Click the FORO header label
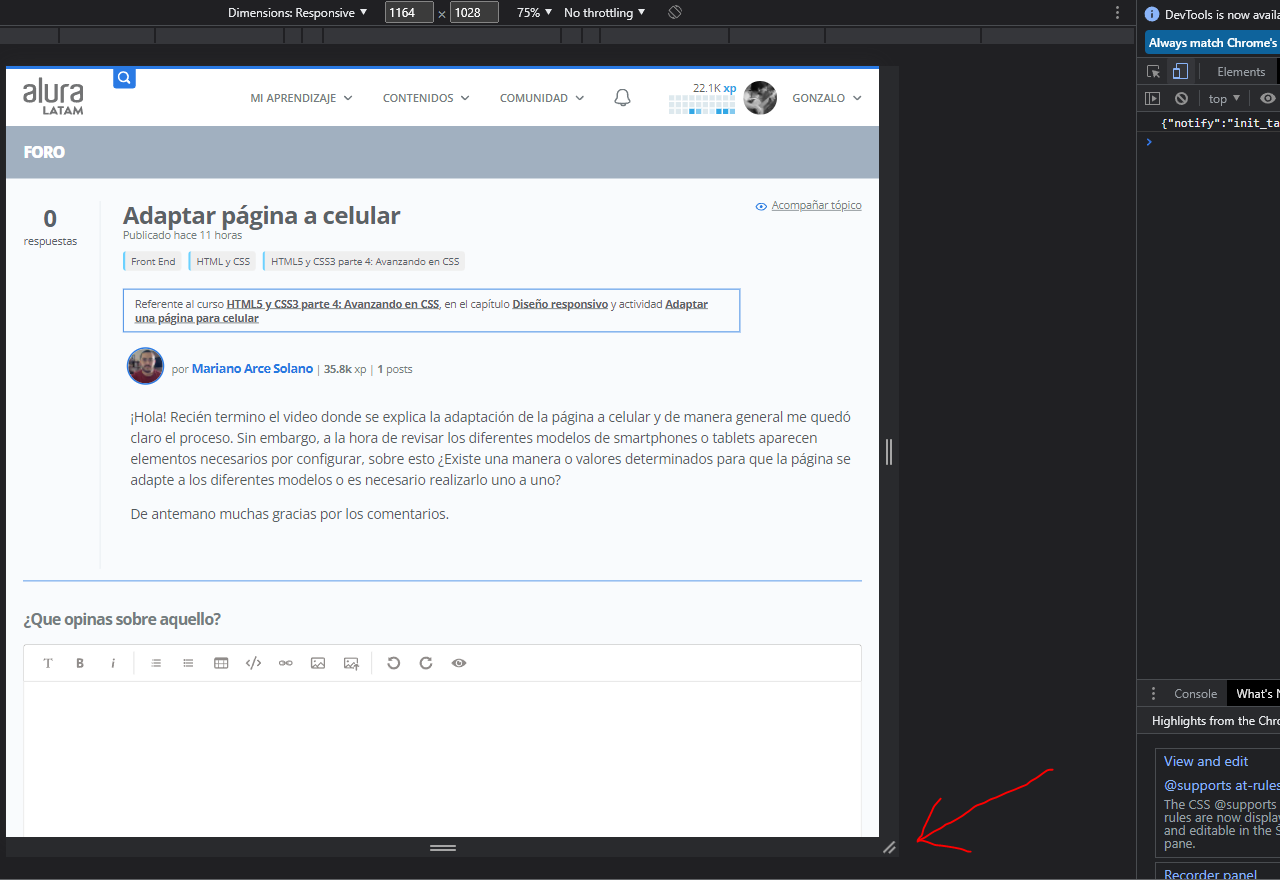Screen dimensions: 1280x880 coord(44,152)
